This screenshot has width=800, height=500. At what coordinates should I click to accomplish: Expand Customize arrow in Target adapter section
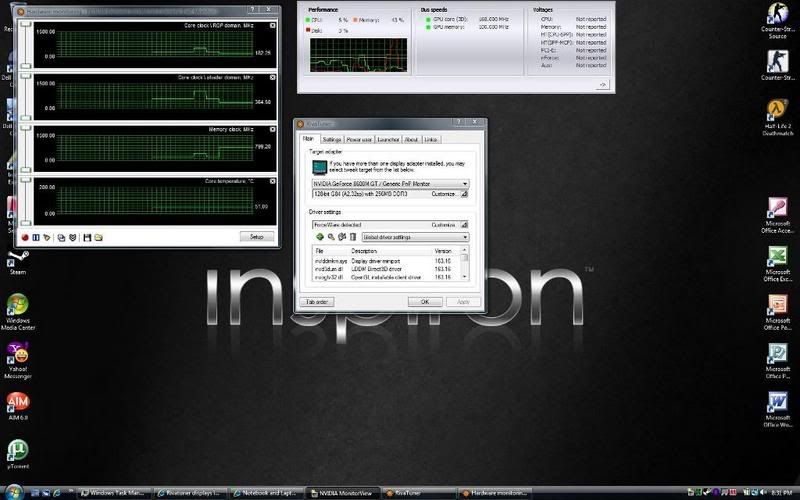tap(464, 194)
